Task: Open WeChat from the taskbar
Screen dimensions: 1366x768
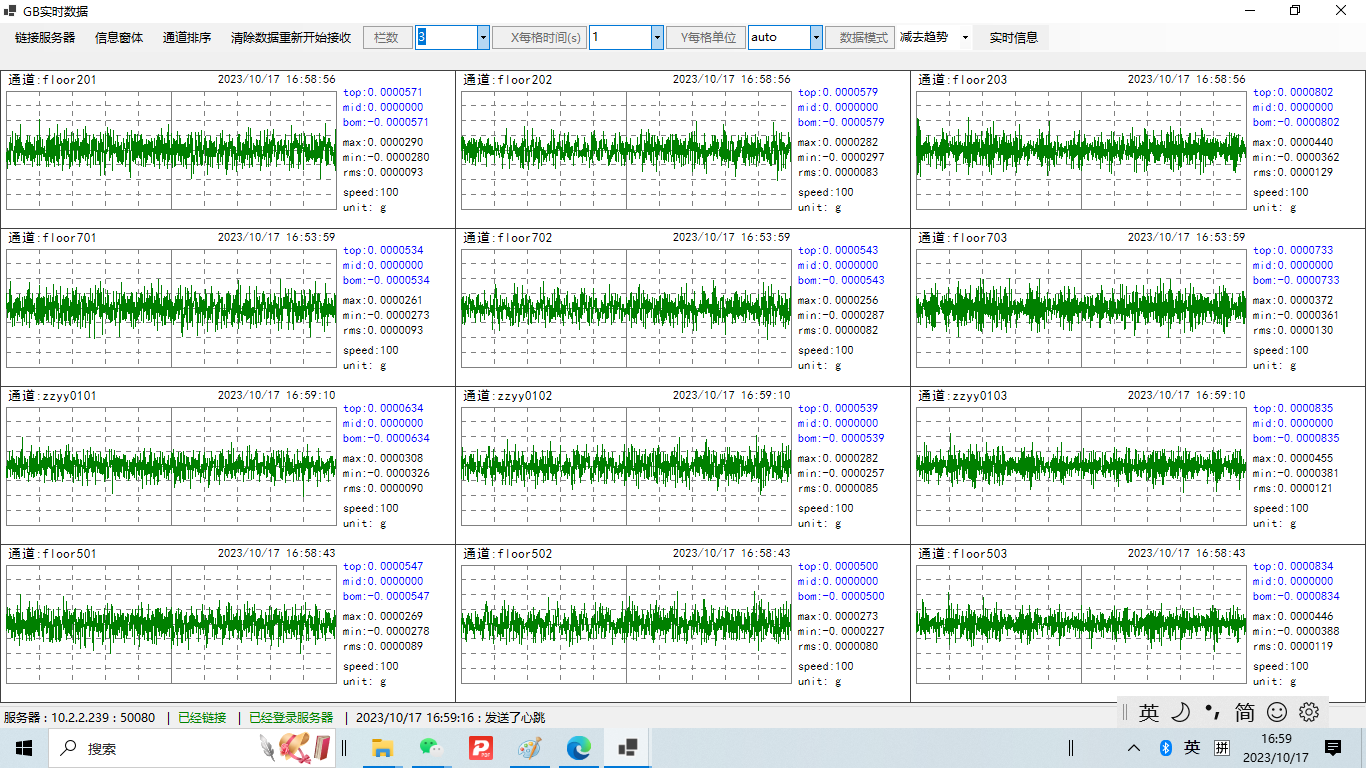Action: (x=431, y=748)
